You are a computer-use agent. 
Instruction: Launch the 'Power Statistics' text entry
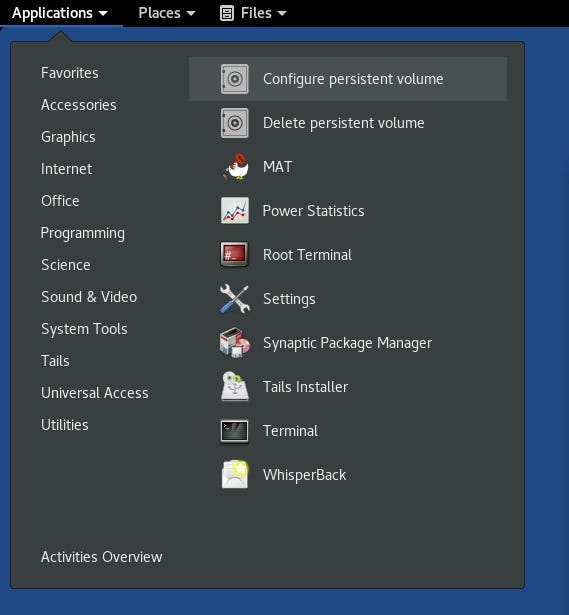313,211
